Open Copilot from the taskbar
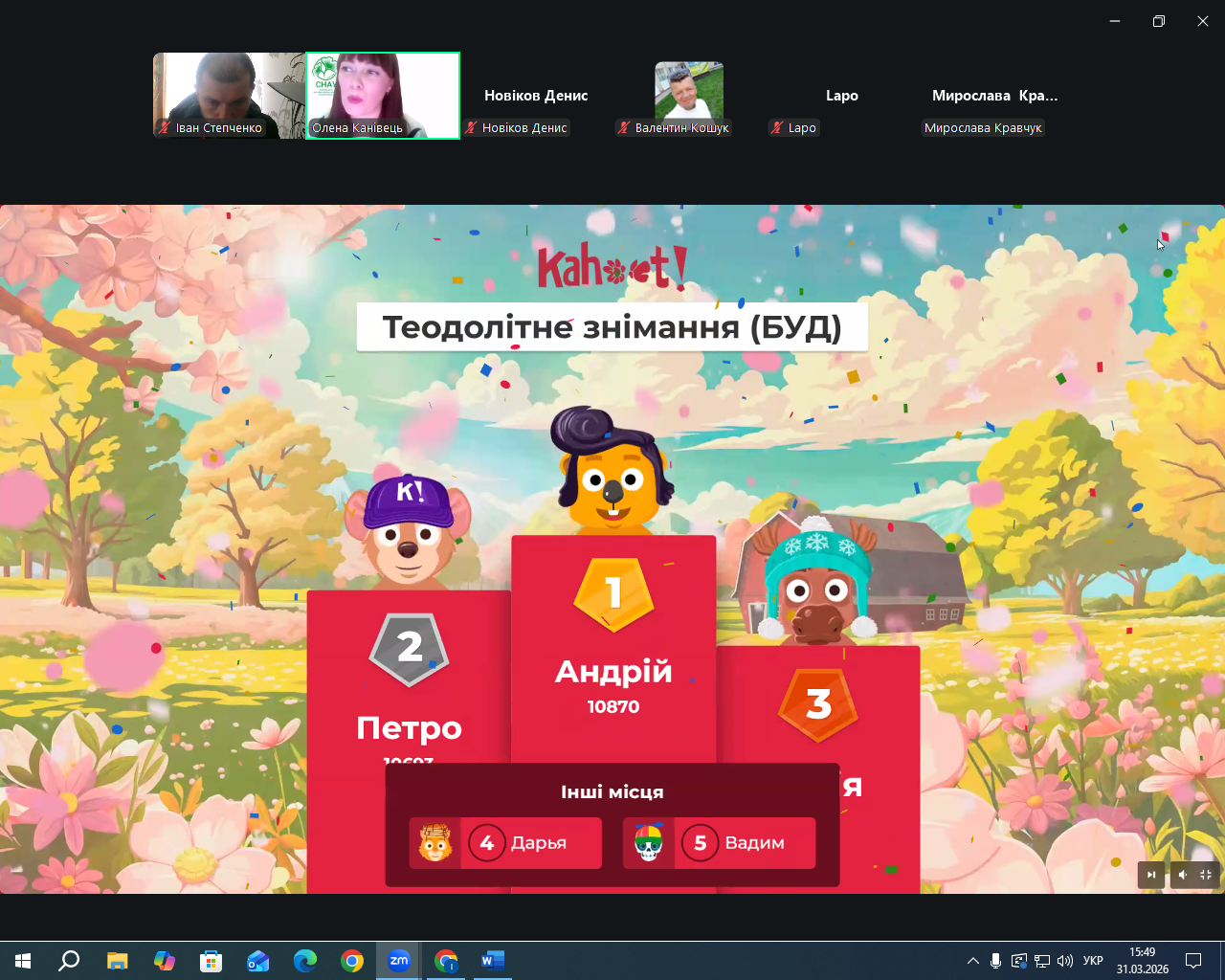The image size is (1225, 980). pos(165,960)
